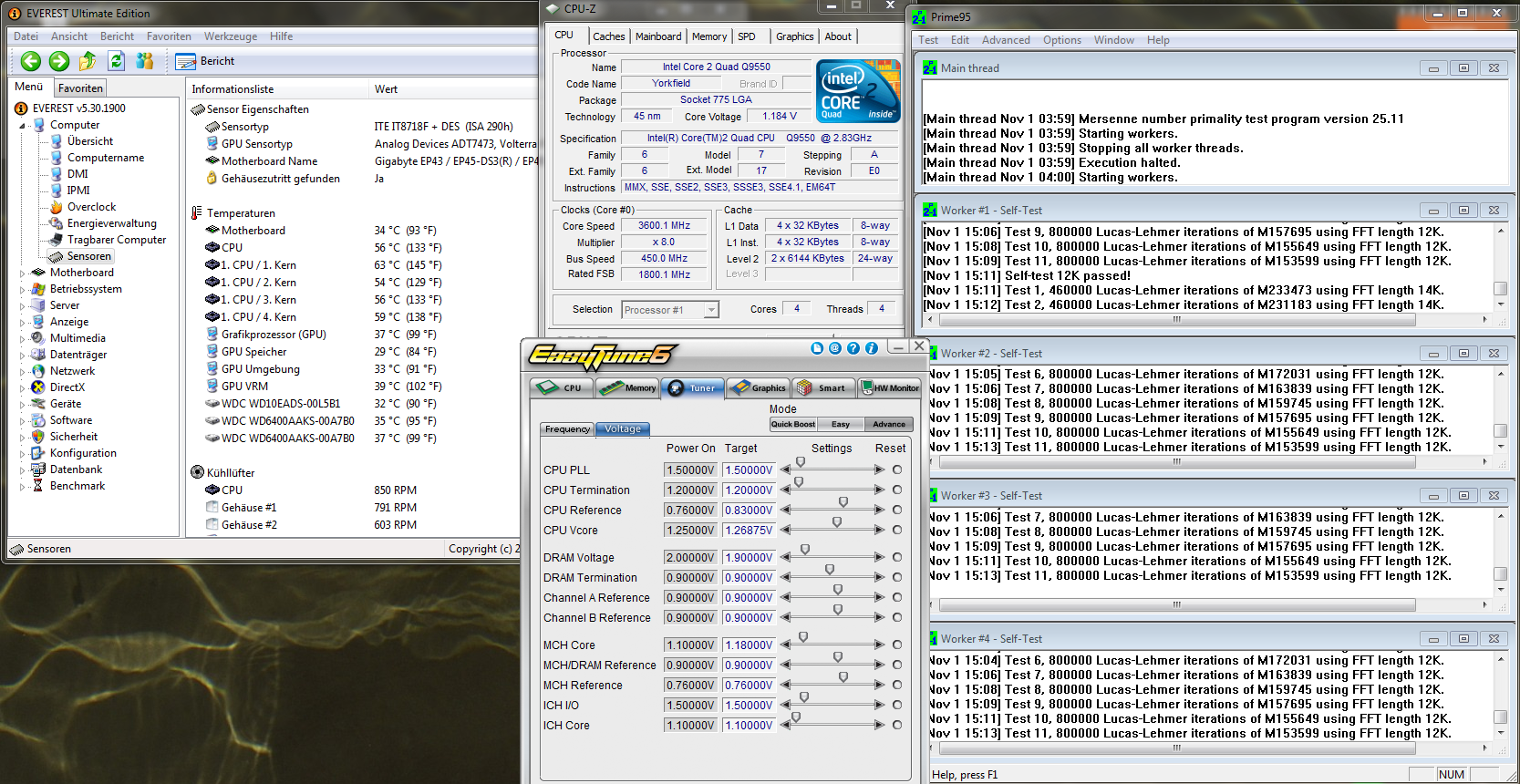
Task: Click the DRAM Voltage slider handle
Action: (805, 550)
